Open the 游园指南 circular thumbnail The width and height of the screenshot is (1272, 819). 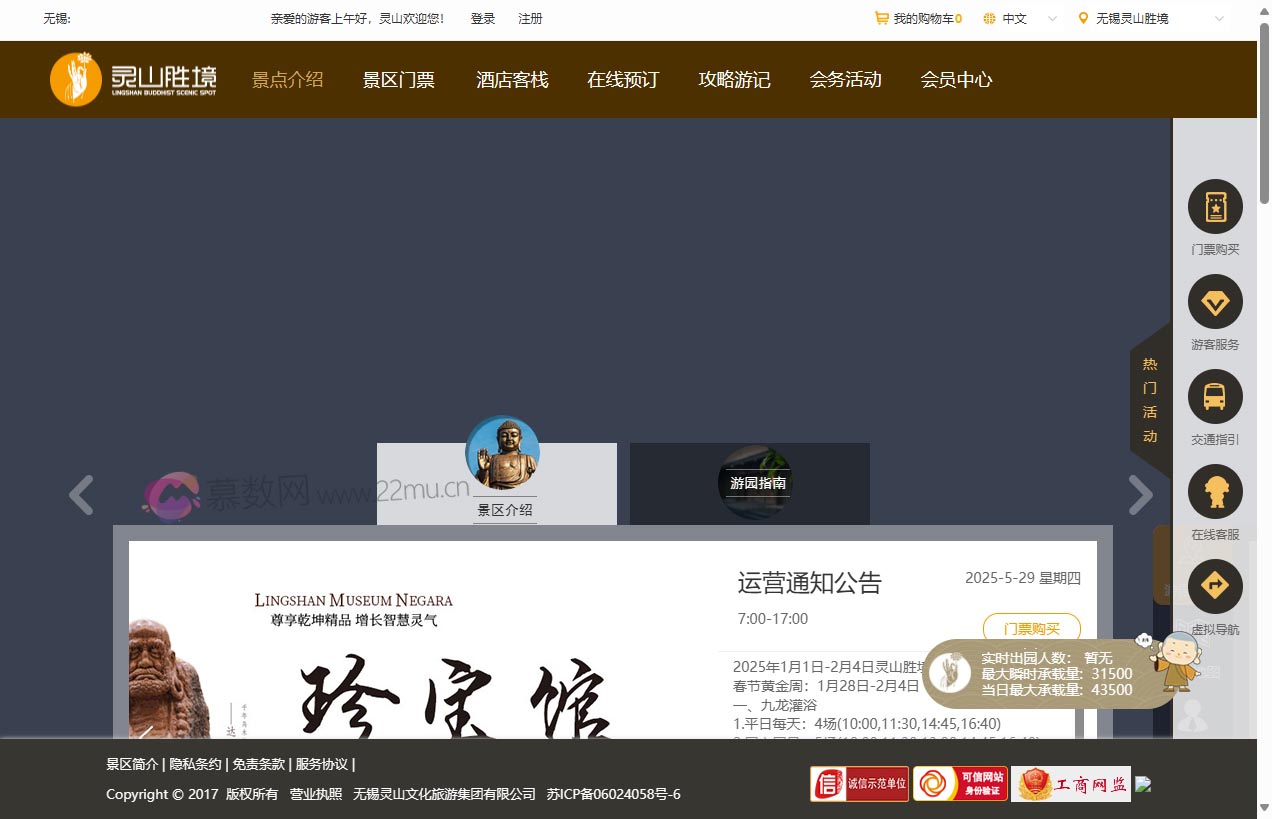(x=755, y=483)
